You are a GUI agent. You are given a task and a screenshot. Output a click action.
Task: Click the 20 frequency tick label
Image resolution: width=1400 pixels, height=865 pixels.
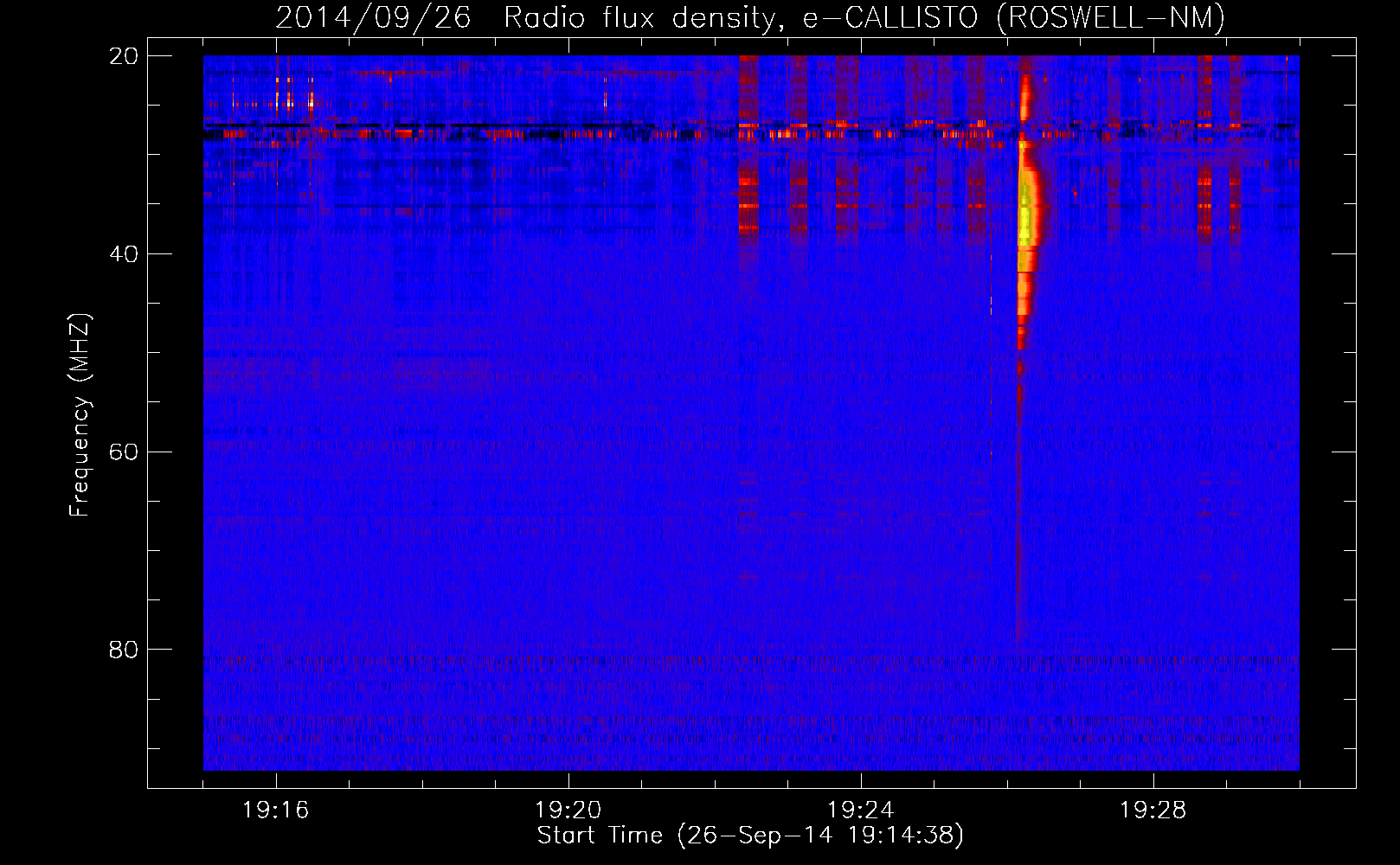click(x=124, y=56)
